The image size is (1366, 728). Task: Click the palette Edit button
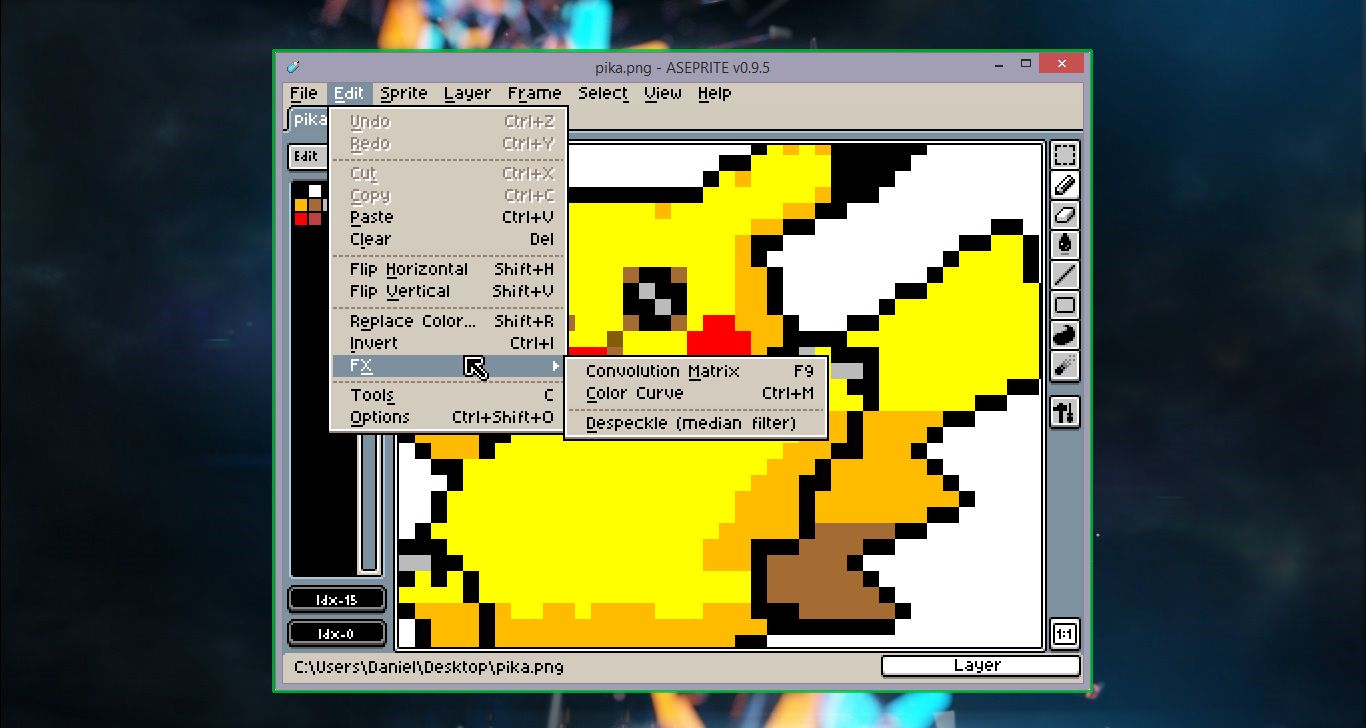pyautogui.click(x=306, y=156)
